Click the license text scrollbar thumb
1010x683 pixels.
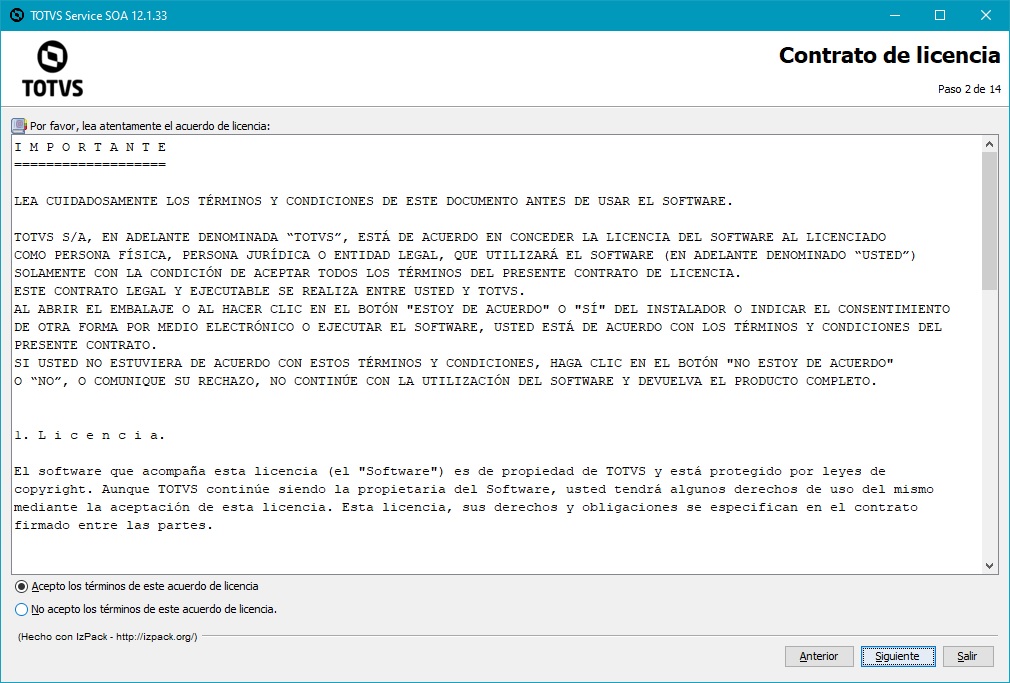[x=989, y=221]
